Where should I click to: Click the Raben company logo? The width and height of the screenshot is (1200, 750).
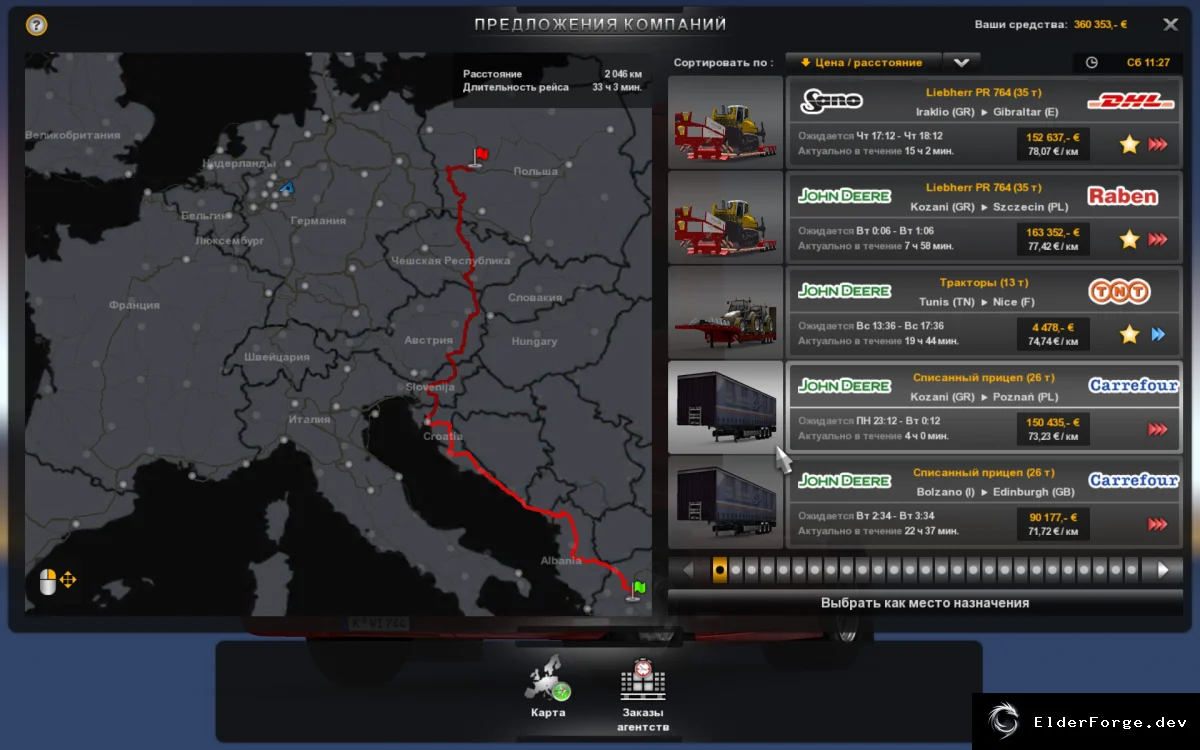coord(1122,196)
